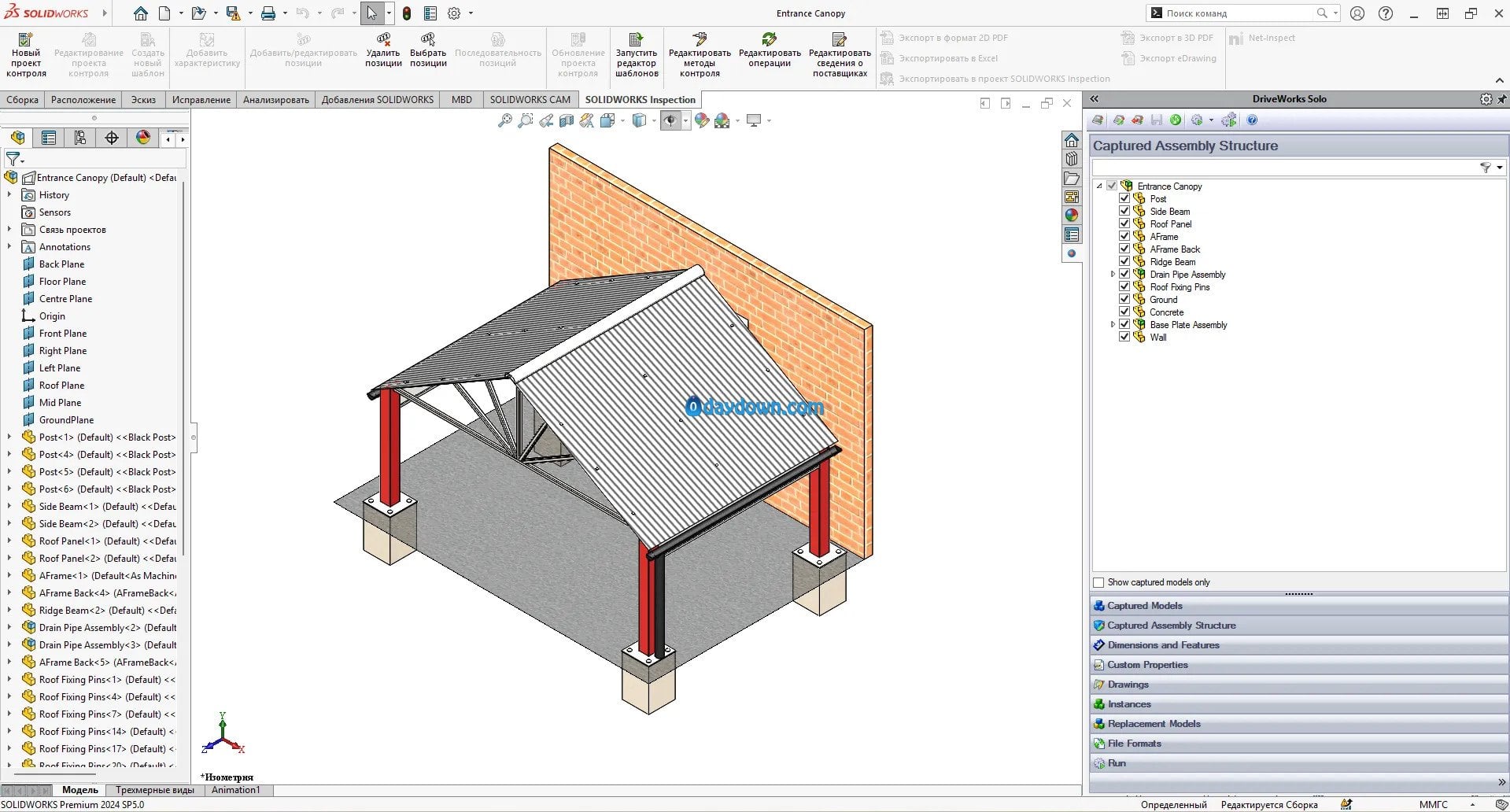Open DriveWorks Solo help icon
This screenshot has width=1510, height=812.
[1252, 120]
